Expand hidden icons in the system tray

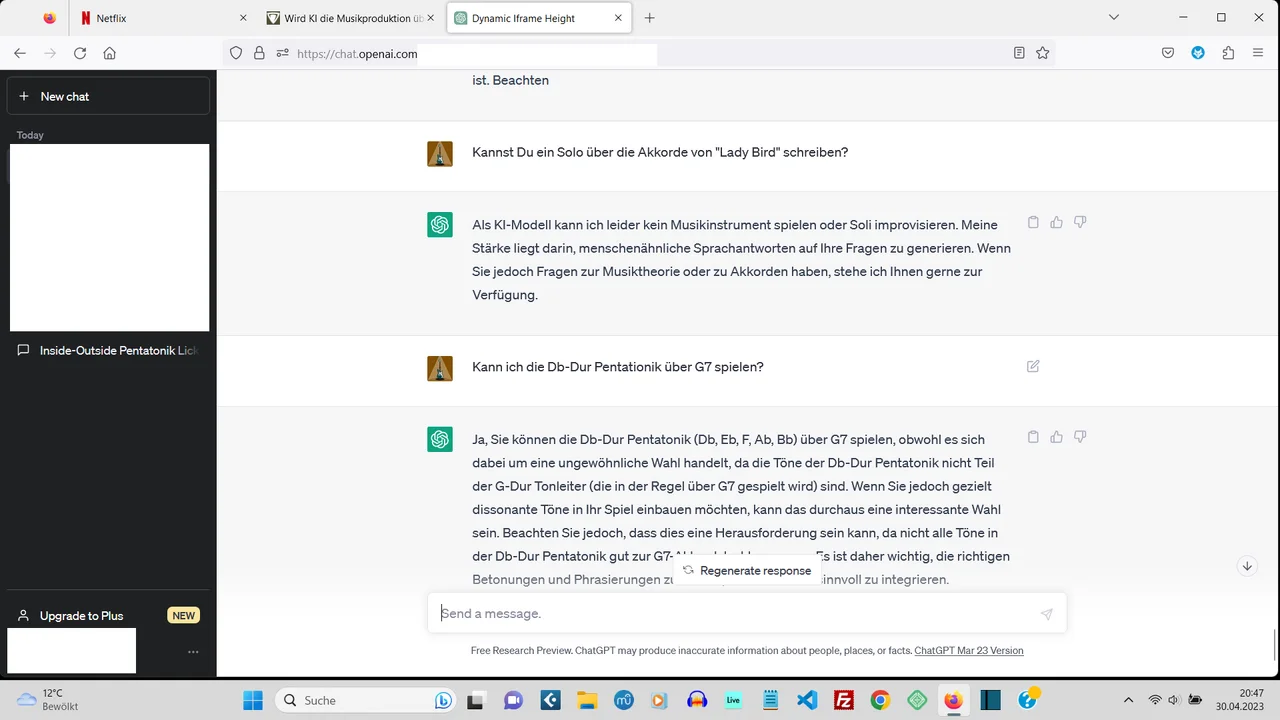click(1128, 700)
